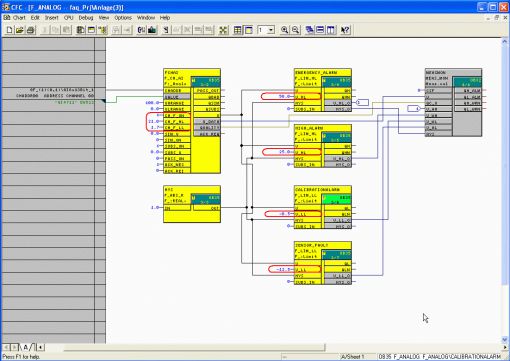Click the New chart toolbar icon
This screenshot has width=510, height=361.
[x=9, y=30]
